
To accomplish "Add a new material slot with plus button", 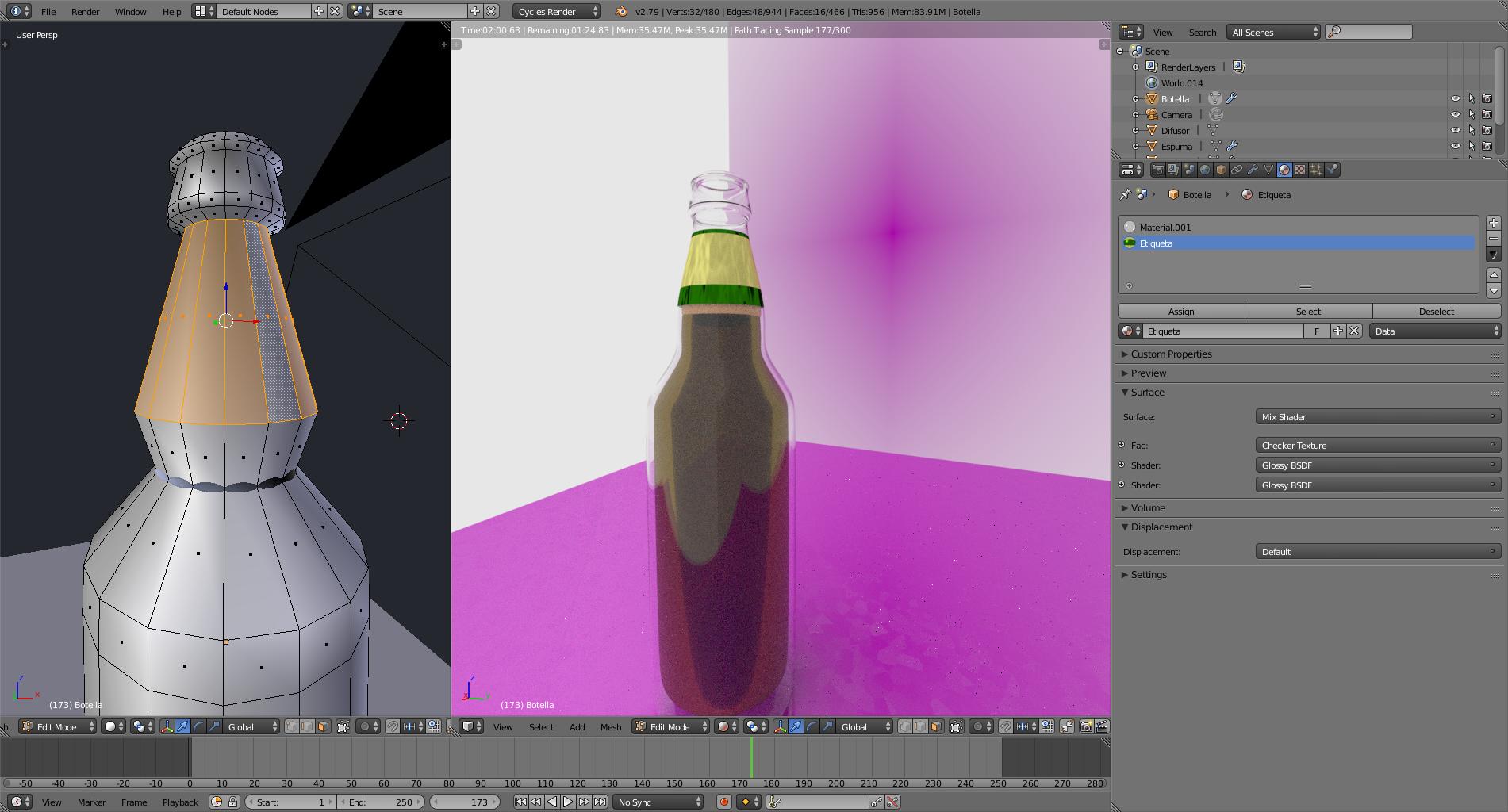I will point(1494,223).
